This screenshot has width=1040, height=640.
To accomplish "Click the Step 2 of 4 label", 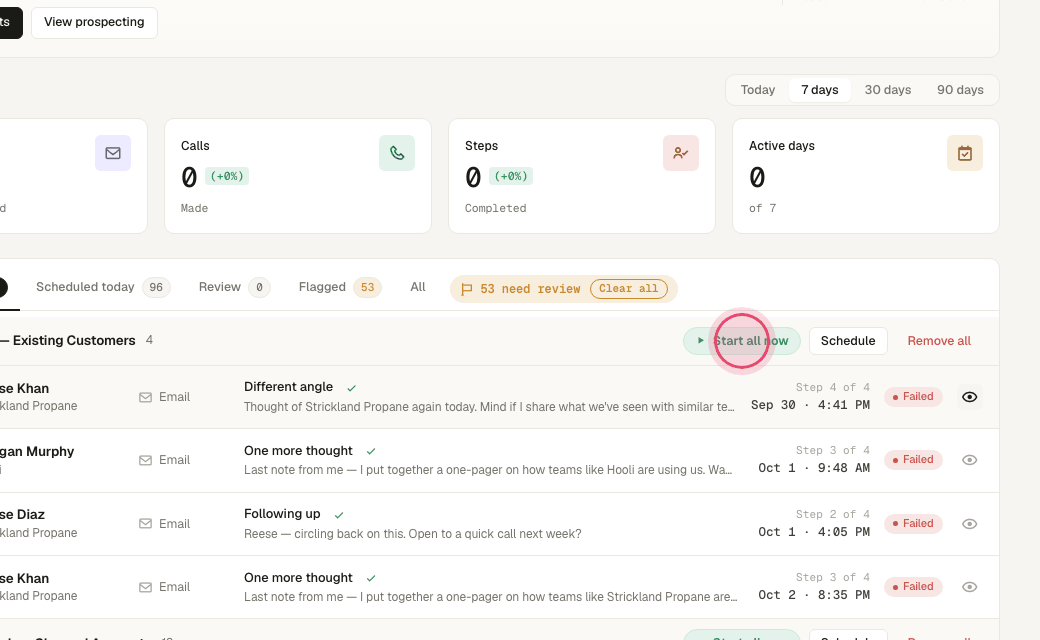I will click(832, 515).
